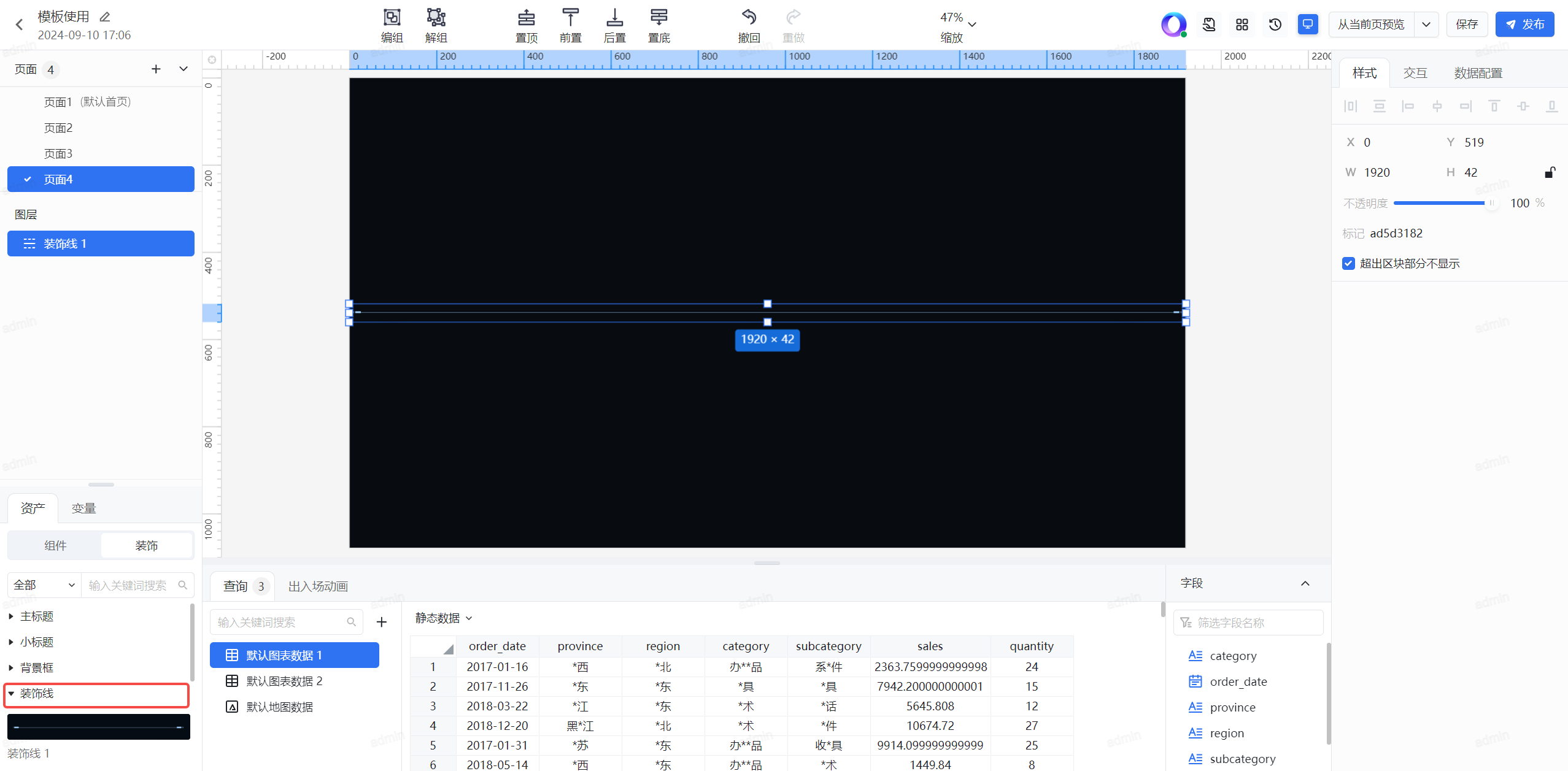Image resolution: width=1568 pixels, height=771 pixels.
Task: Click the asset keyword search field
Action: point(137,585)
